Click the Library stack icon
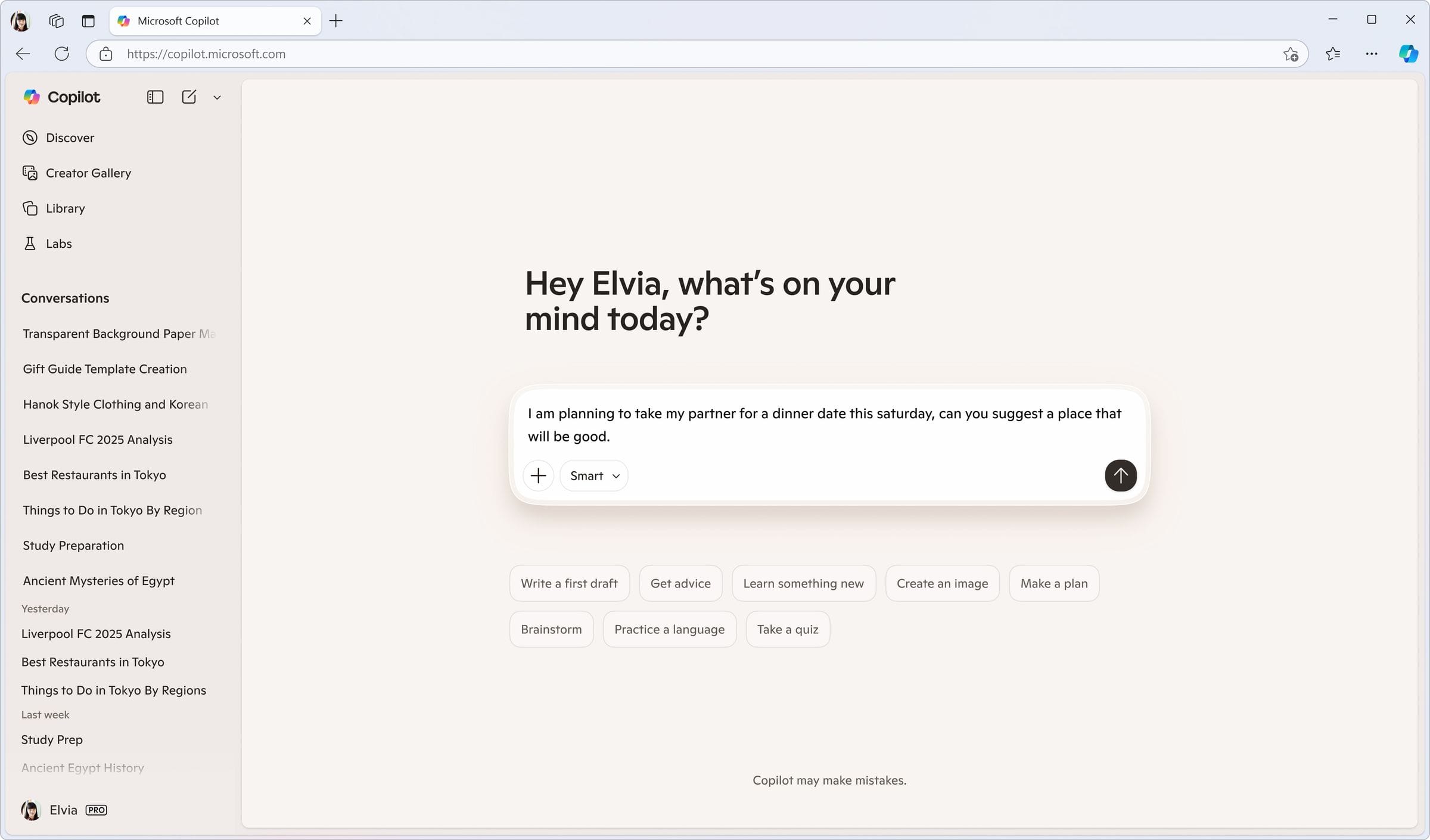1430x840 pixels. click(30, 209)
